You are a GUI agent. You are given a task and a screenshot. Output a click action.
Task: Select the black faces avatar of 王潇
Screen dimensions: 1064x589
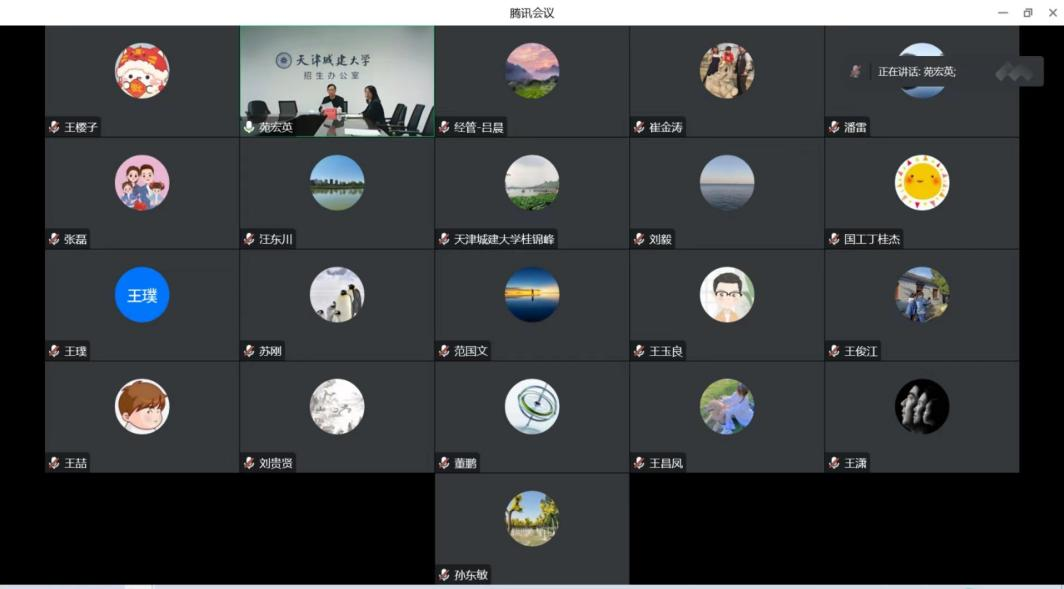coord(922,406)
